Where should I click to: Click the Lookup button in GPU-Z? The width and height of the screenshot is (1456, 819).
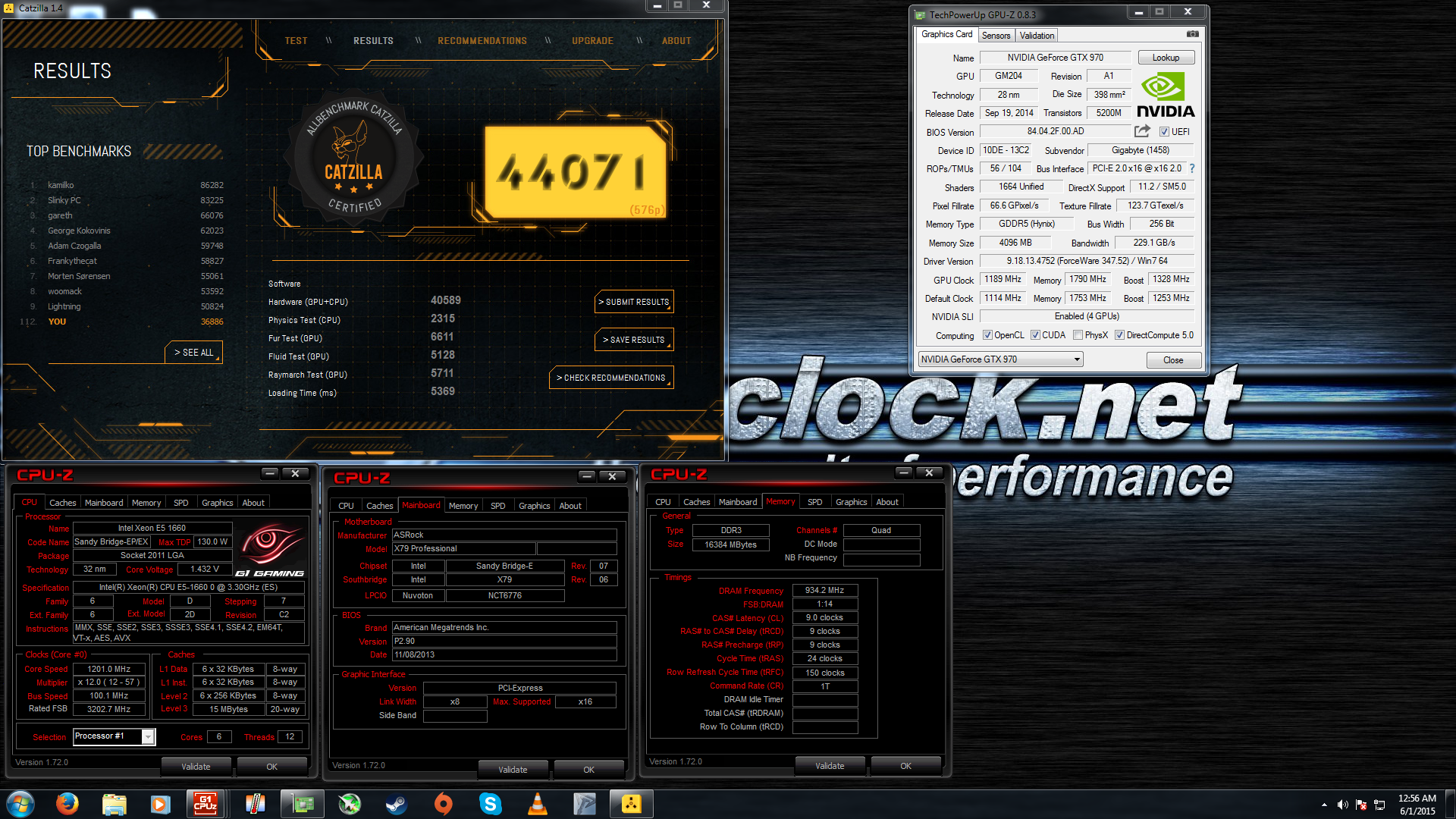tap(1166, 58)
